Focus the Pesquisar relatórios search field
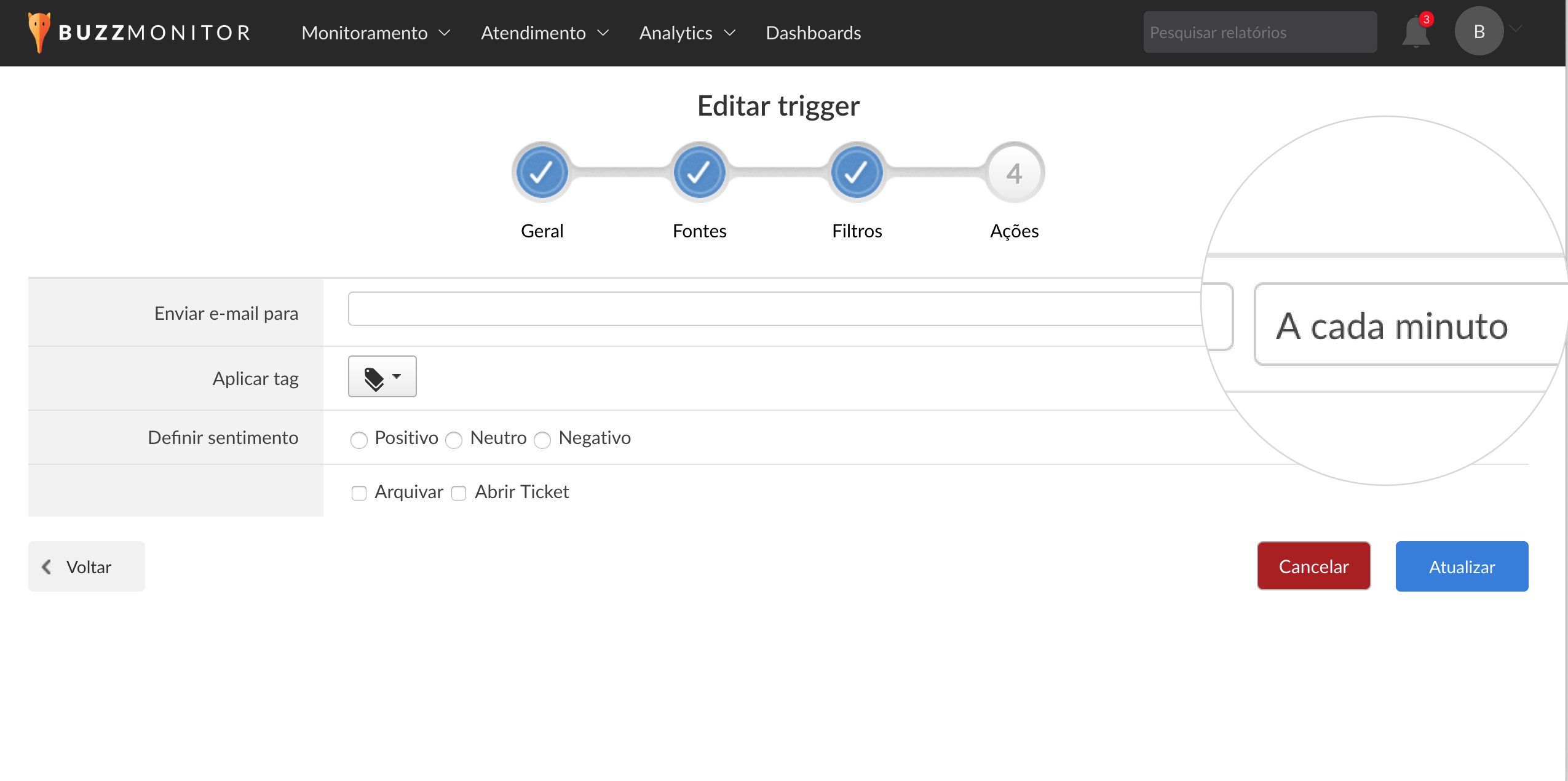 coord(1259,33)
